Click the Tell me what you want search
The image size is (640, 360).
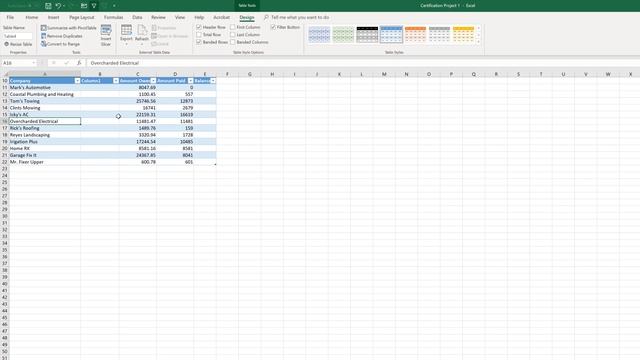[300, 17]
